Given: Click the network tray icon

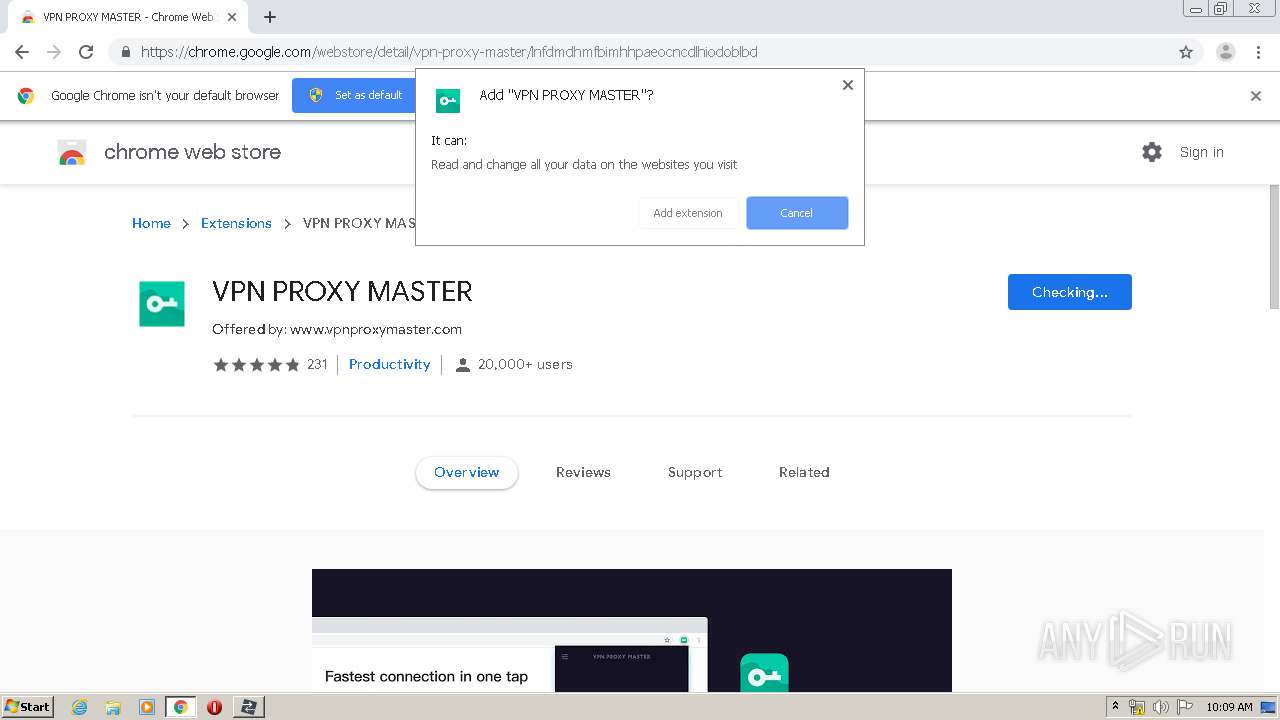Looking at the screenshot, I should coord(1137,707).
